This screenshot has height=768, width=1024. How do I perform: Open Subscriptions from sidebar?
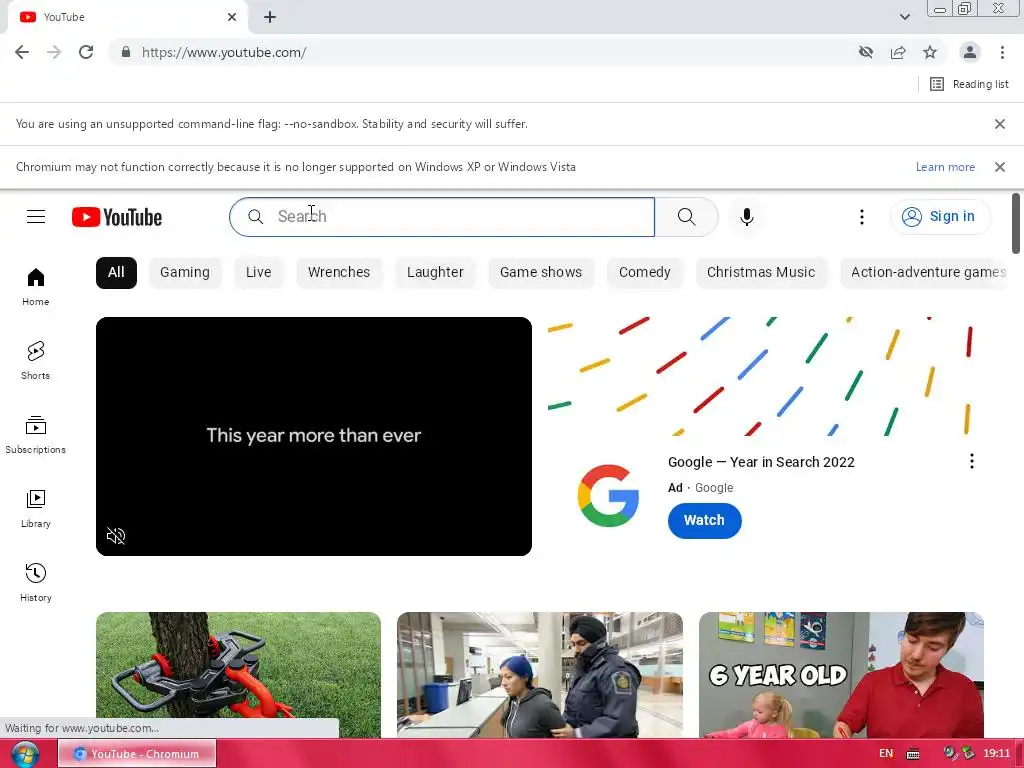[x=36, y=434]
